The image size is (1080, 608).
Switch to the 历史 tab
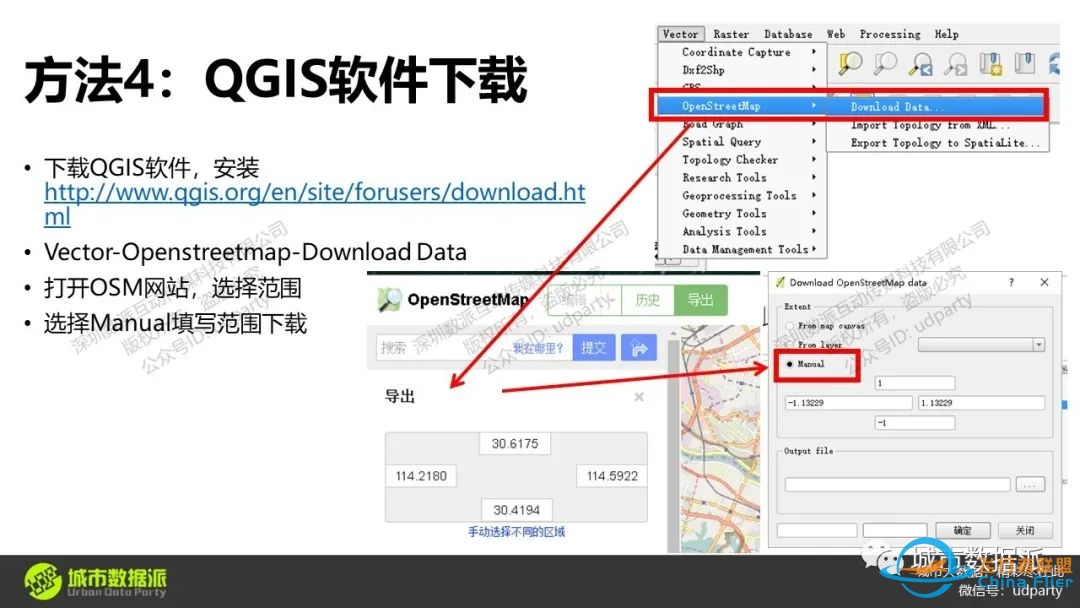coord(647,299)
